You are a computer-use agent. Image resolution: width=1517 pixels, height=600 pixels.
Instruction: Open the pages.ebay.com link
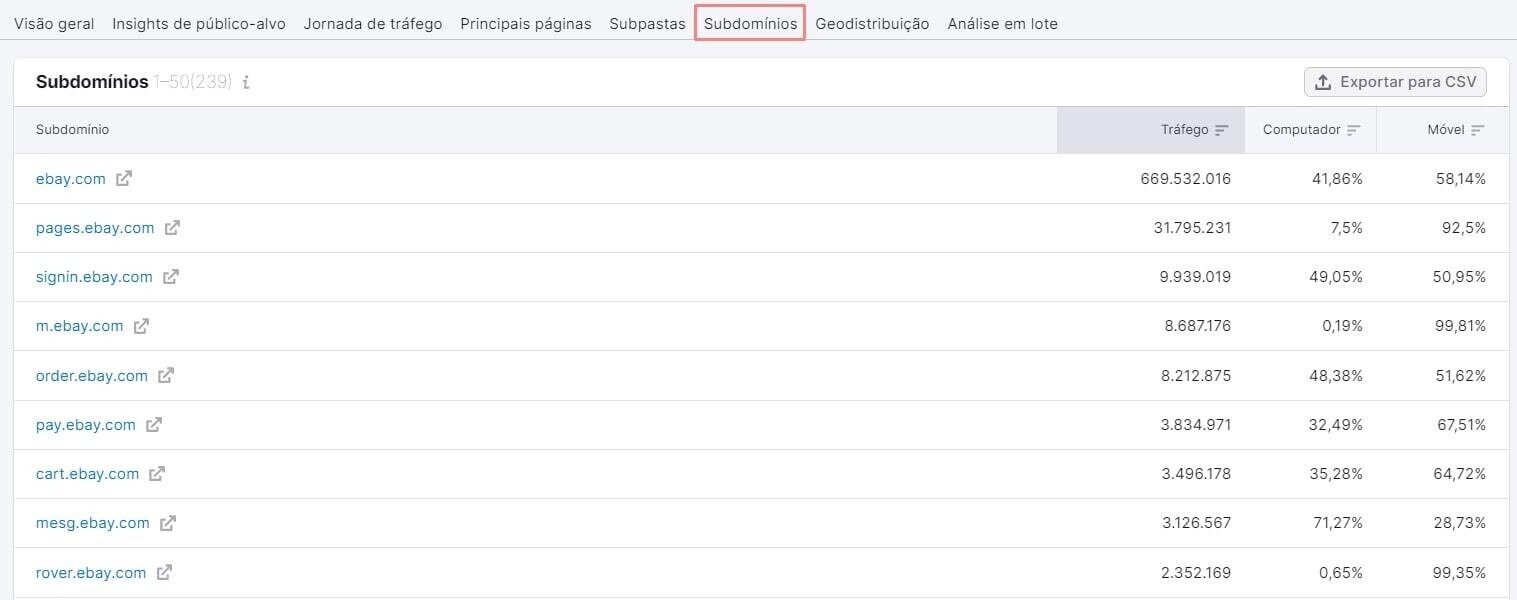pos(94,228)
